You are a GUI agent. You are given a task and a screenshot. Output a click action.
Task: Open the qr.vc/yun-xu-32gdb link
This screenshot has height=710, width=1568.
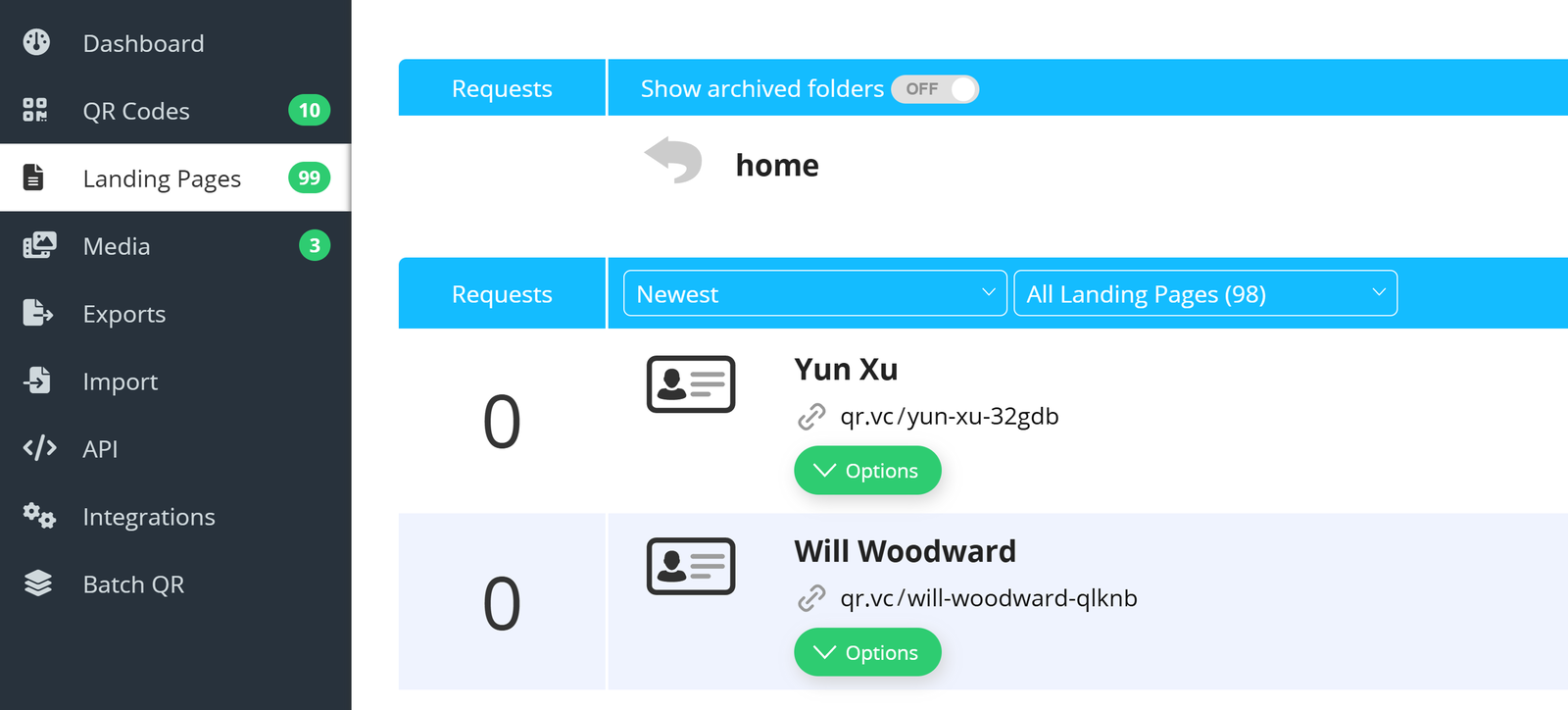click(949, 417)
